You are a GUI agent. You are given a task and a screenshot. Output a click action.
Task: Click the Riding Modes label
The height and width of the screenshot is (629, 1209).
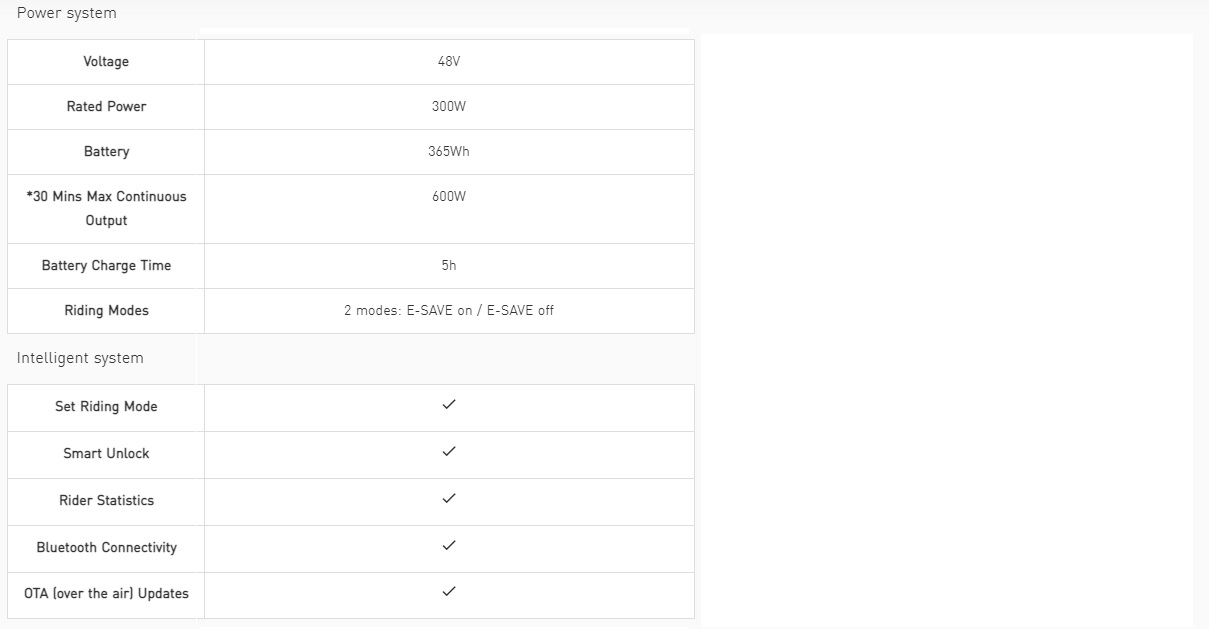click(106, 311)
